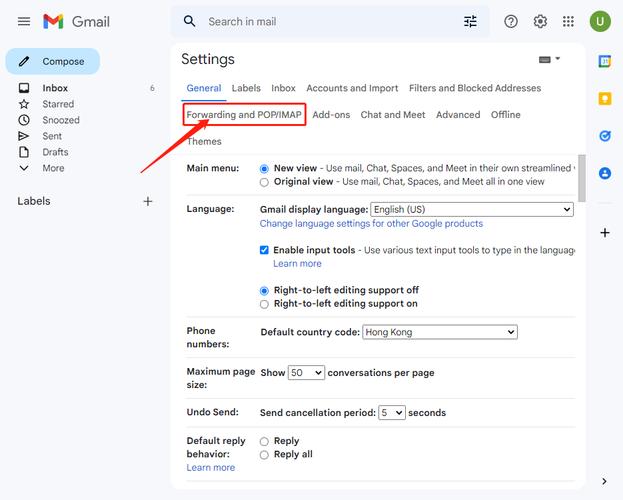Open Google Keep in side panel
The height and width of the screenshot is (500, 623).
coord(605,98)
